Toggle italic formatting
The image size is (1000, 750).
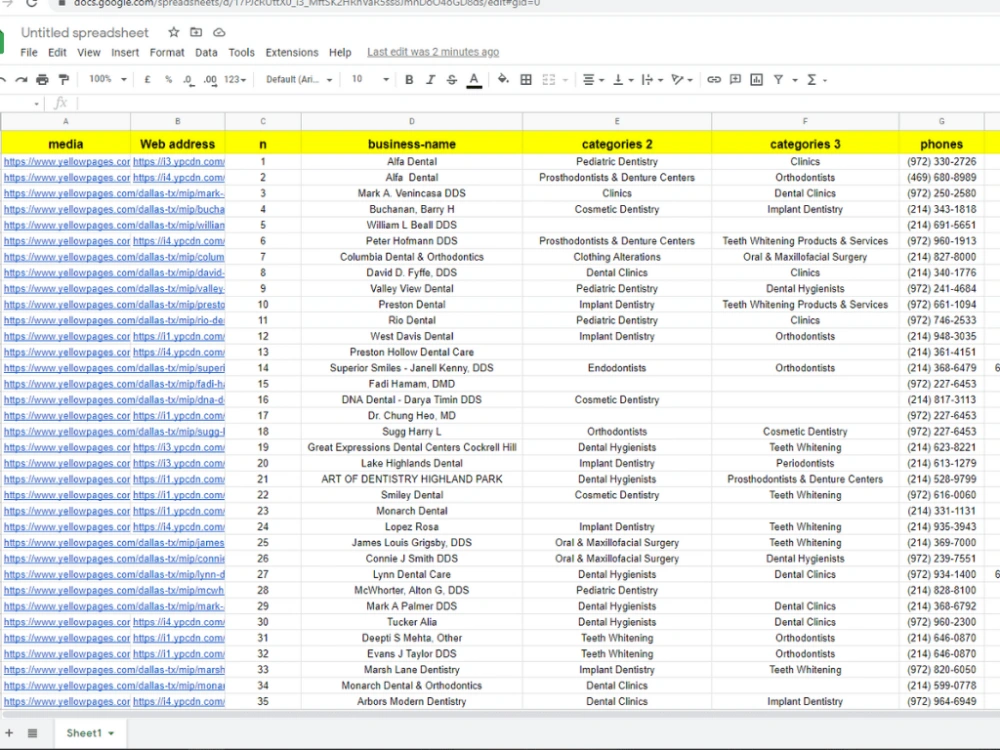[x=430, y=80]
